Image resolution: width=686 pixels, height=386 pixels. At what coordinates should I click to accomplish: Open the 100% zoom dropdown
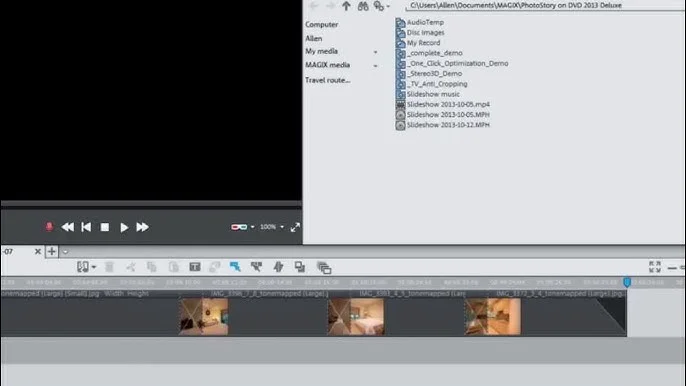click(282, 227)
